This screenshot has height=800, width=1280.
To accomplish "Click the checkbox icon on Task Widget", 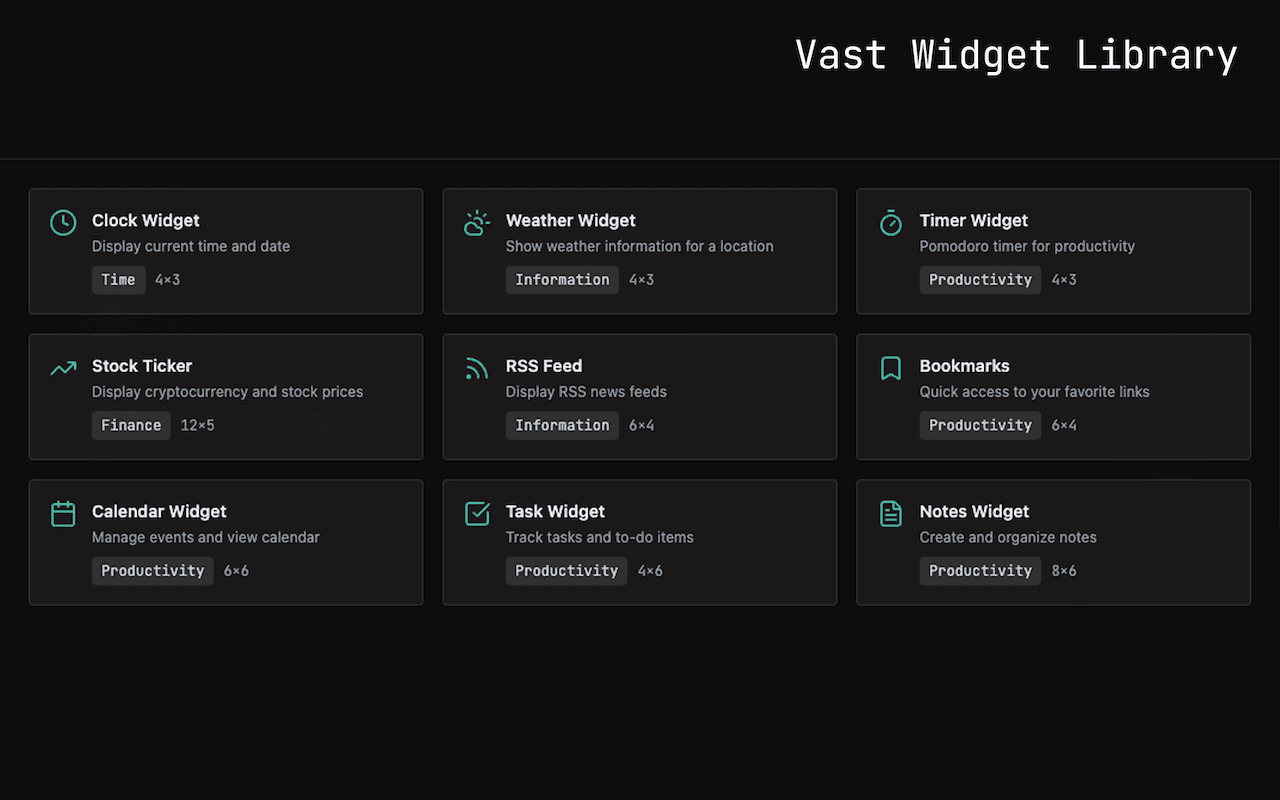I will (x=477, y=514).
